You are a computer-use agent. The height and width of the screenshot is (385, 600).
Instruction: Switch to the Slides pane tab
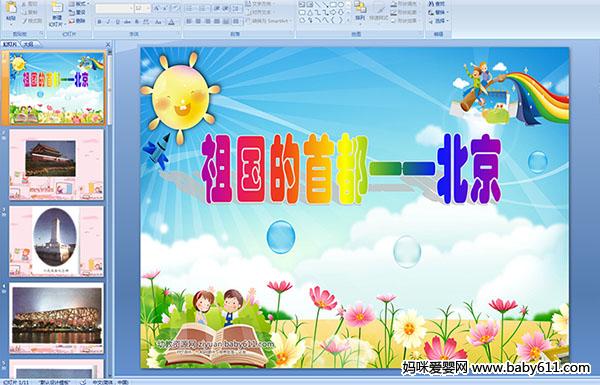click(x=10, y=44)
